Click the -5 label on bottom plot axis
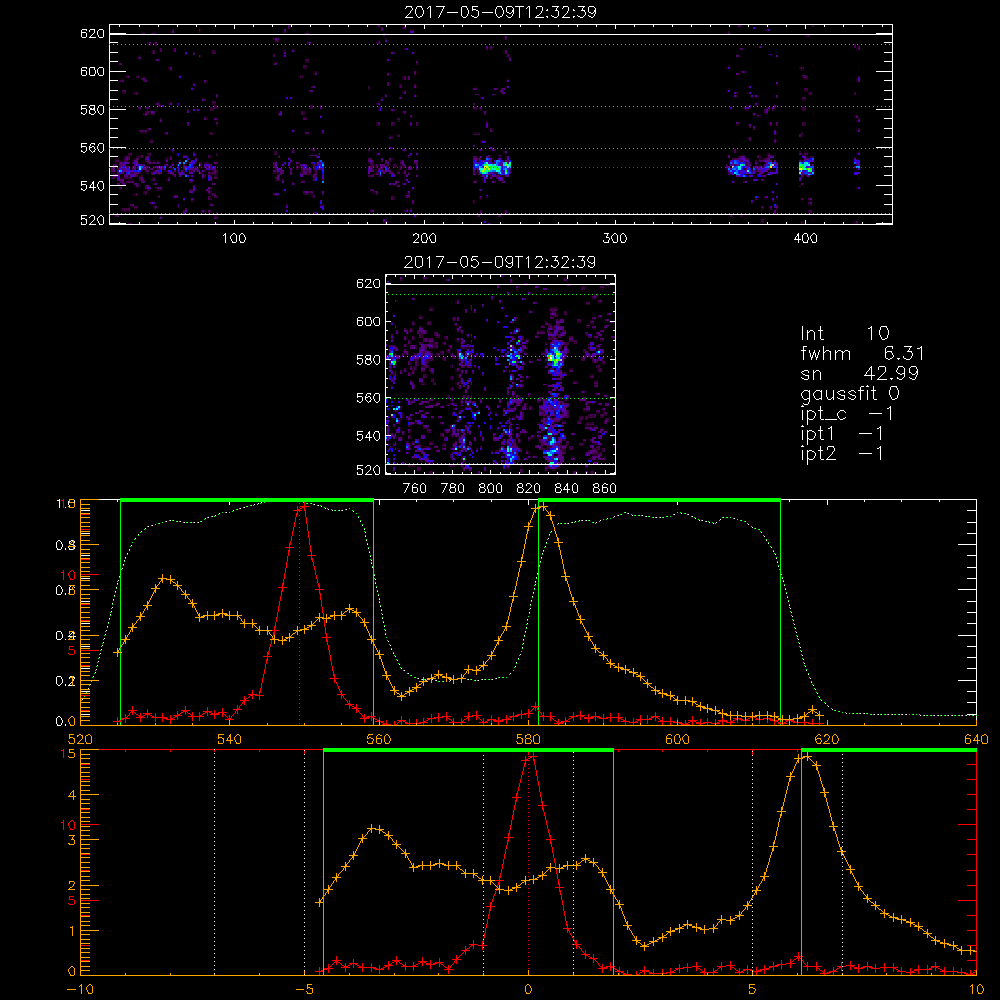The image size is (1000, 1000). pos(304,989)
